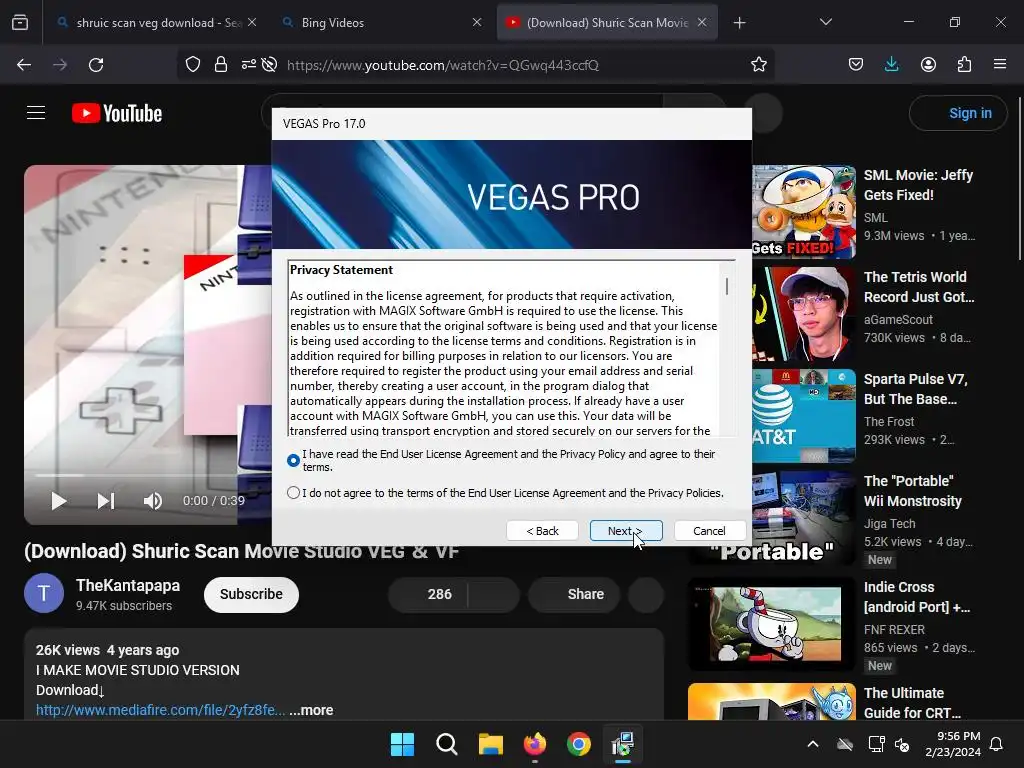Image resolution: width=1024 pixels, height=768 pixels.
Task: Subscribe to TheKantapapa channel
Action: click(251, 594)
